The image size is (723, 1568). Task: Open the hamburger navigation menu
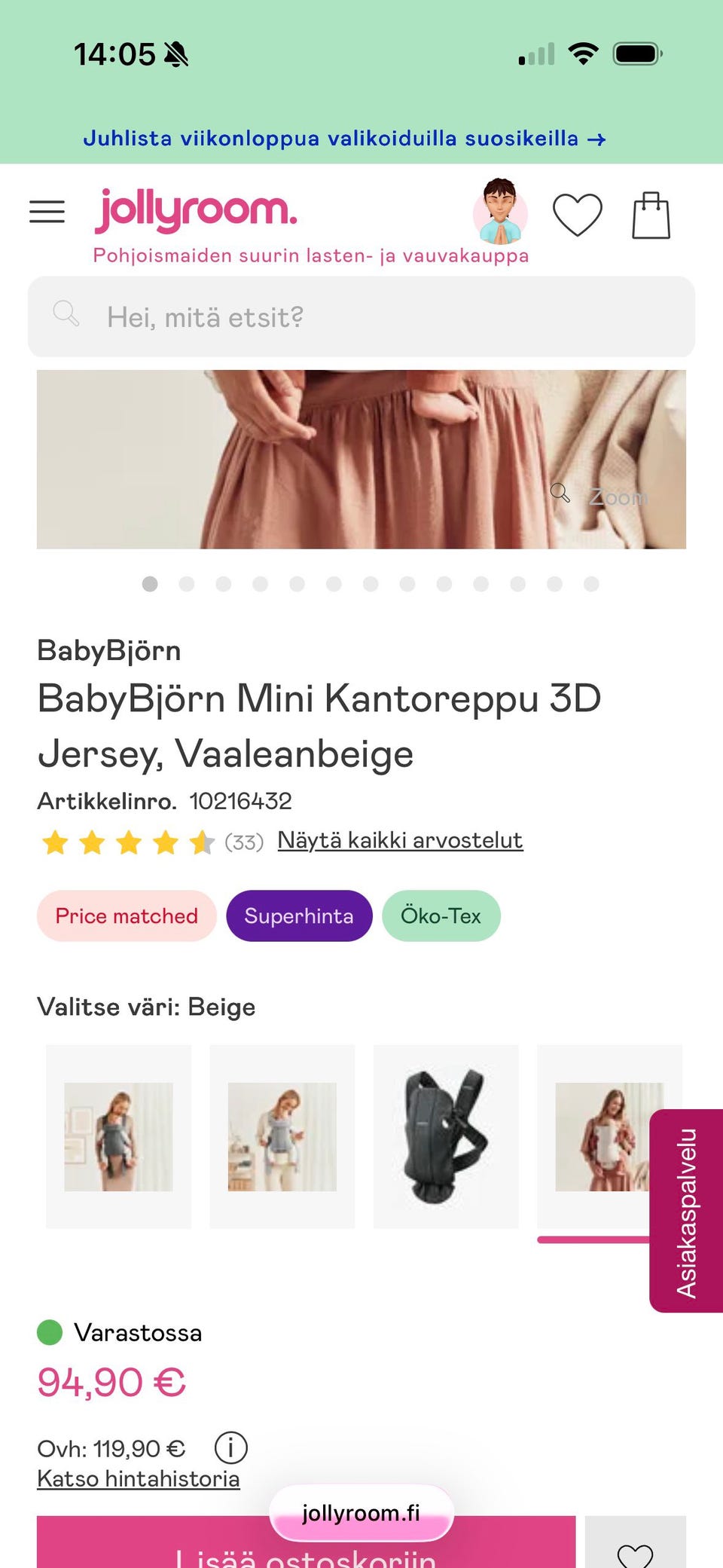47,212
